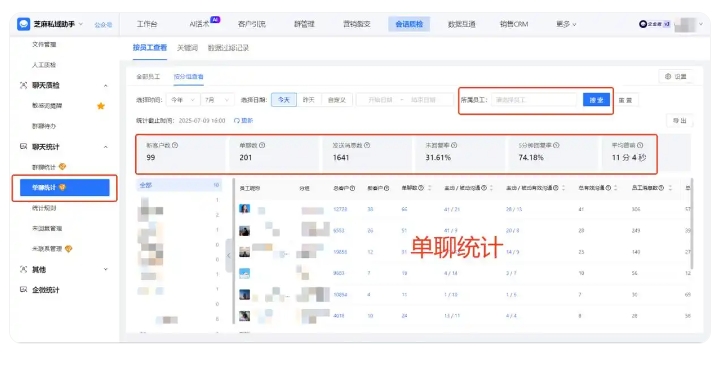Click the 导出 button

(x=679, y=121)
